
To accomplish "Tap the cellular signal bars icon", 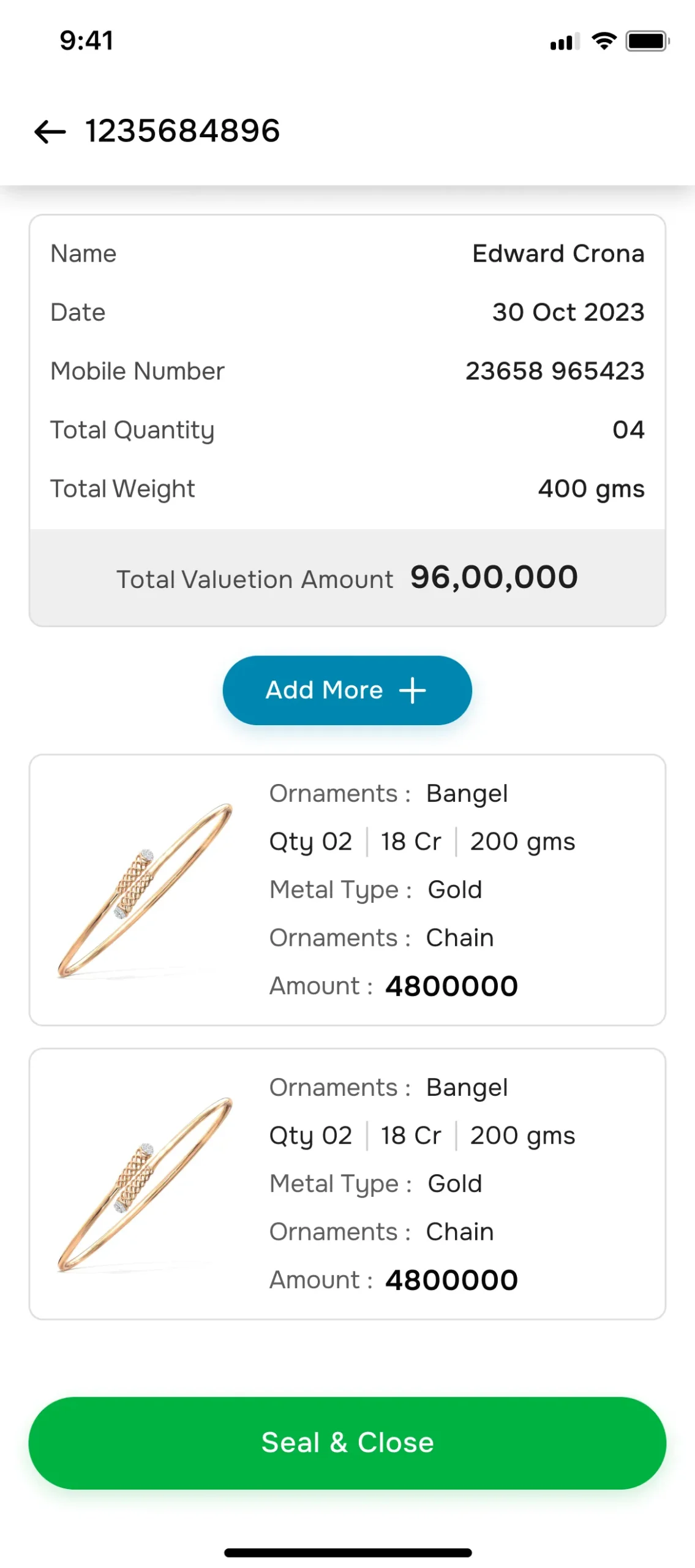I will pos(565,42).
